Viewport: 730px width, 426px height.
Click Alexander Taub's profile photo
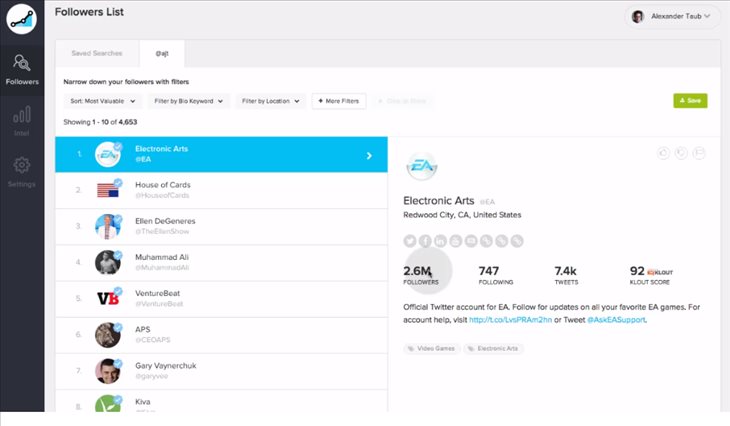point(637,16)
